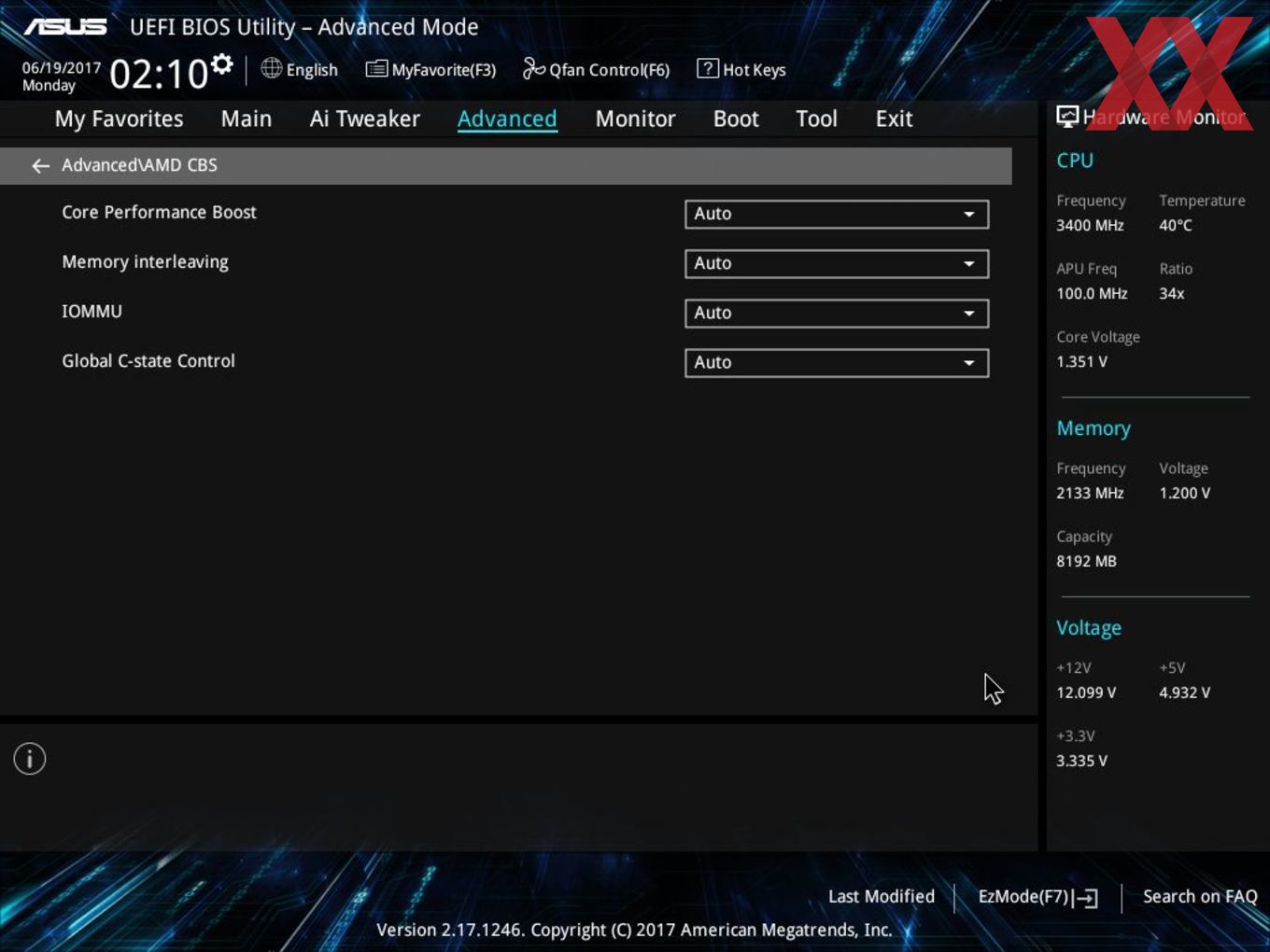Click the APU Freq value 100.0 MHz
The image size is (1270, 952).
pos(1092,293)
